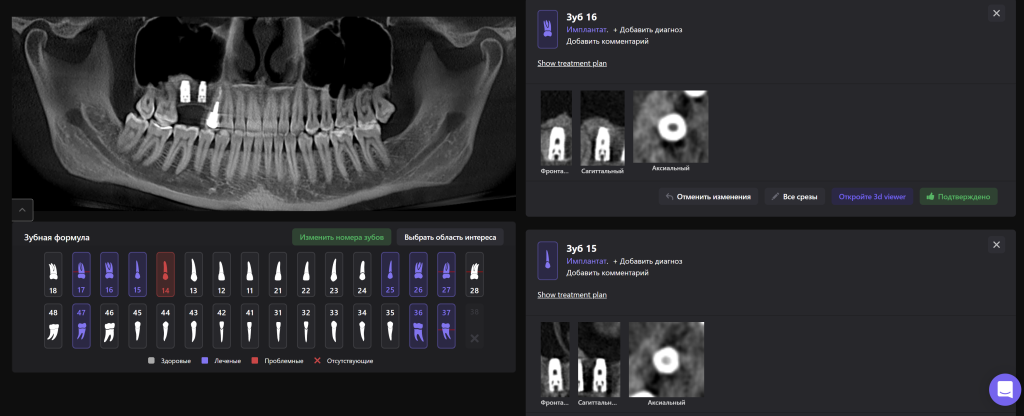Toggle tooth 11 selection in upper row
Viewport: 1024px width, 416px height.
pyautogui.click(x=250, y=274)
